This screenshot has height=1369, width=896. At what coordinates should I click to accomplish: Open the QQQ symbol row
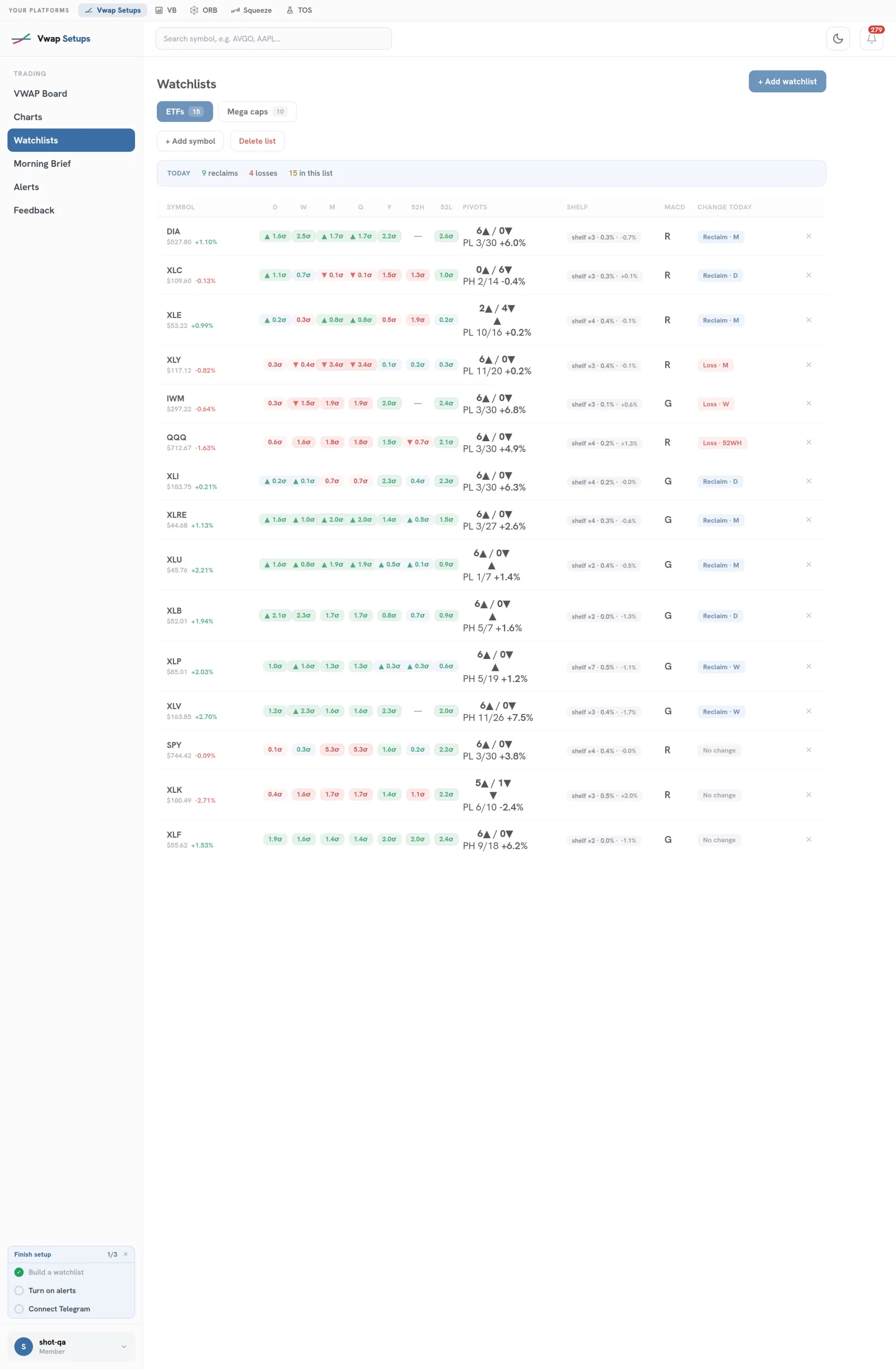pyautogui.click(x=492, y=442)
